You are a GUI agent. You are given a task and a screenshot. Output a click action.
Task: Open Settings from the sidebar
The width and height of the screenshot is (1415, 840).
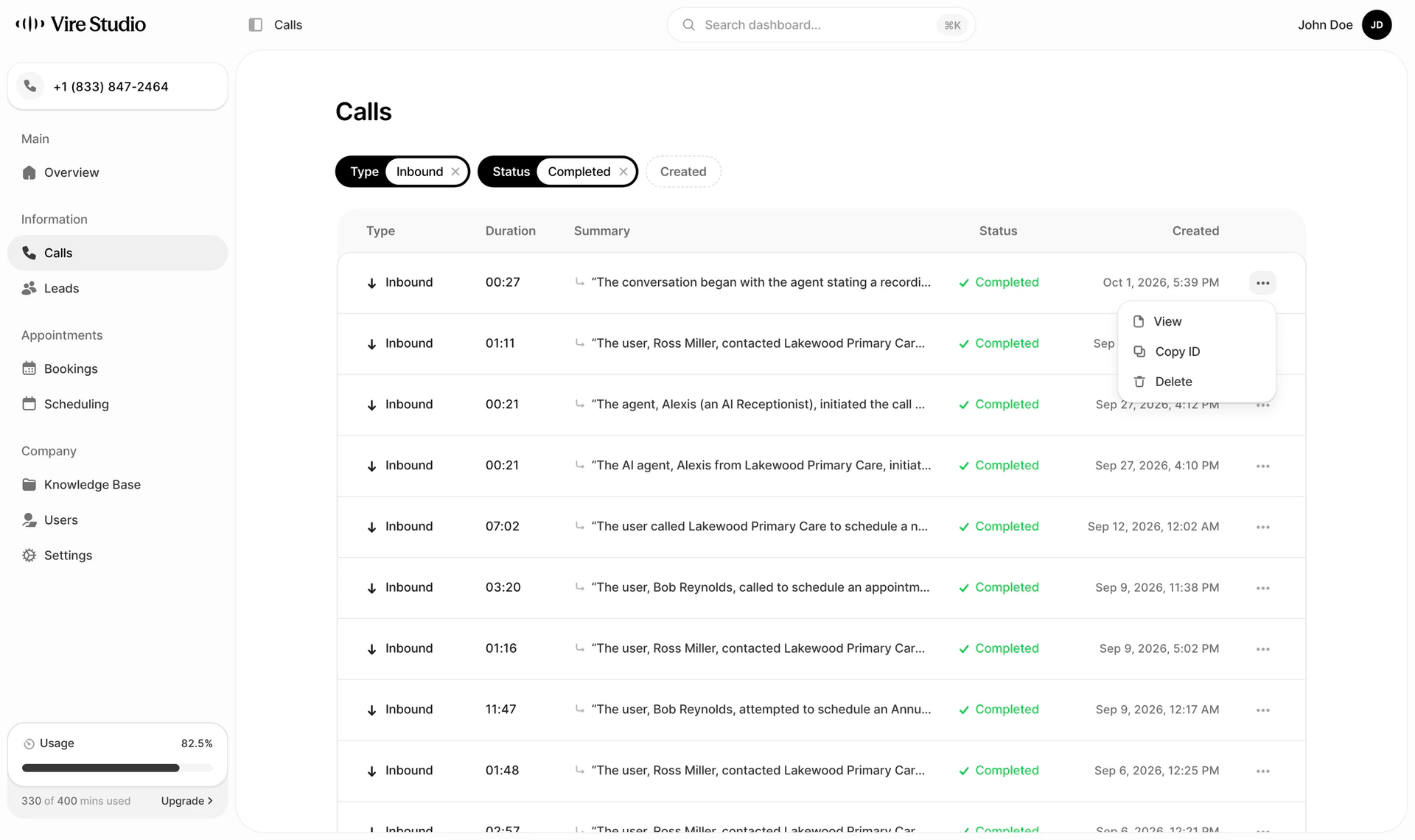tap(117, 555)
